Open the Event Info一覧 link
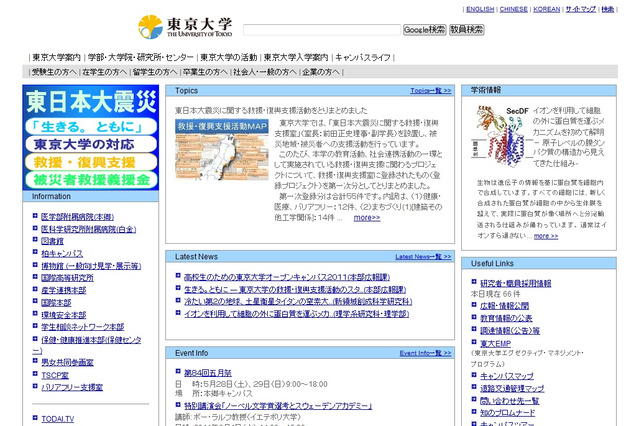Viewport: 640px width, 426px height. 425,353
